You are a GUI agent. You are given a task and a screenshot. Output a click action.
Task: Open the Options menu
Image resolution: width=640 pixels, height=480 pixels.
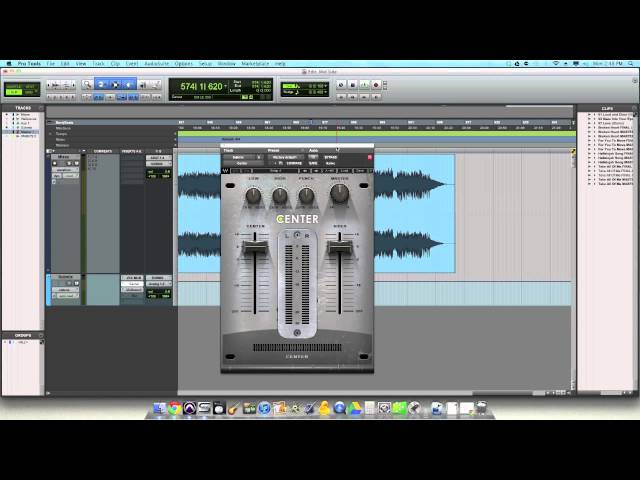(184, 64)
